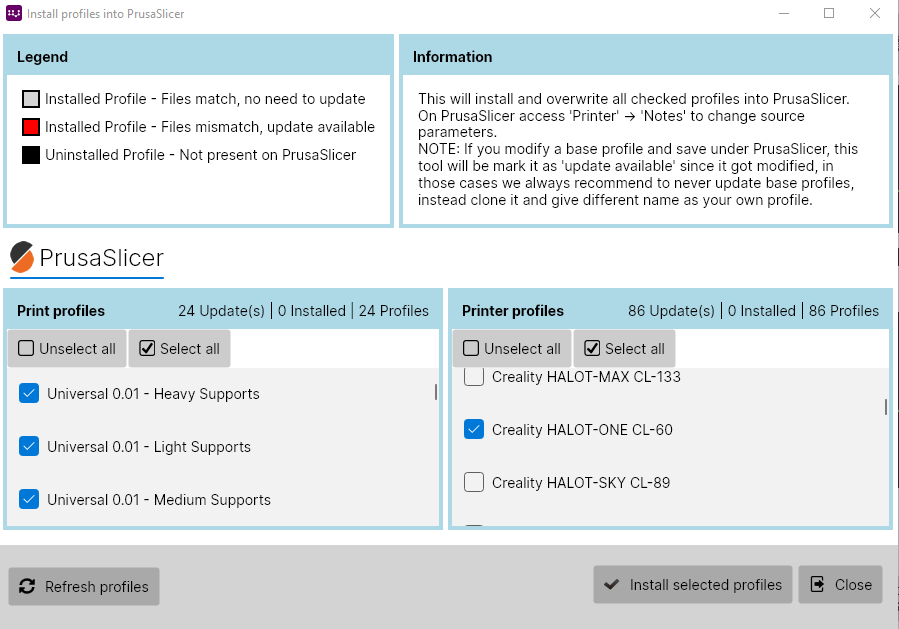
Task: Click the gray Installed Profile legend swatch
Action: 31,99
